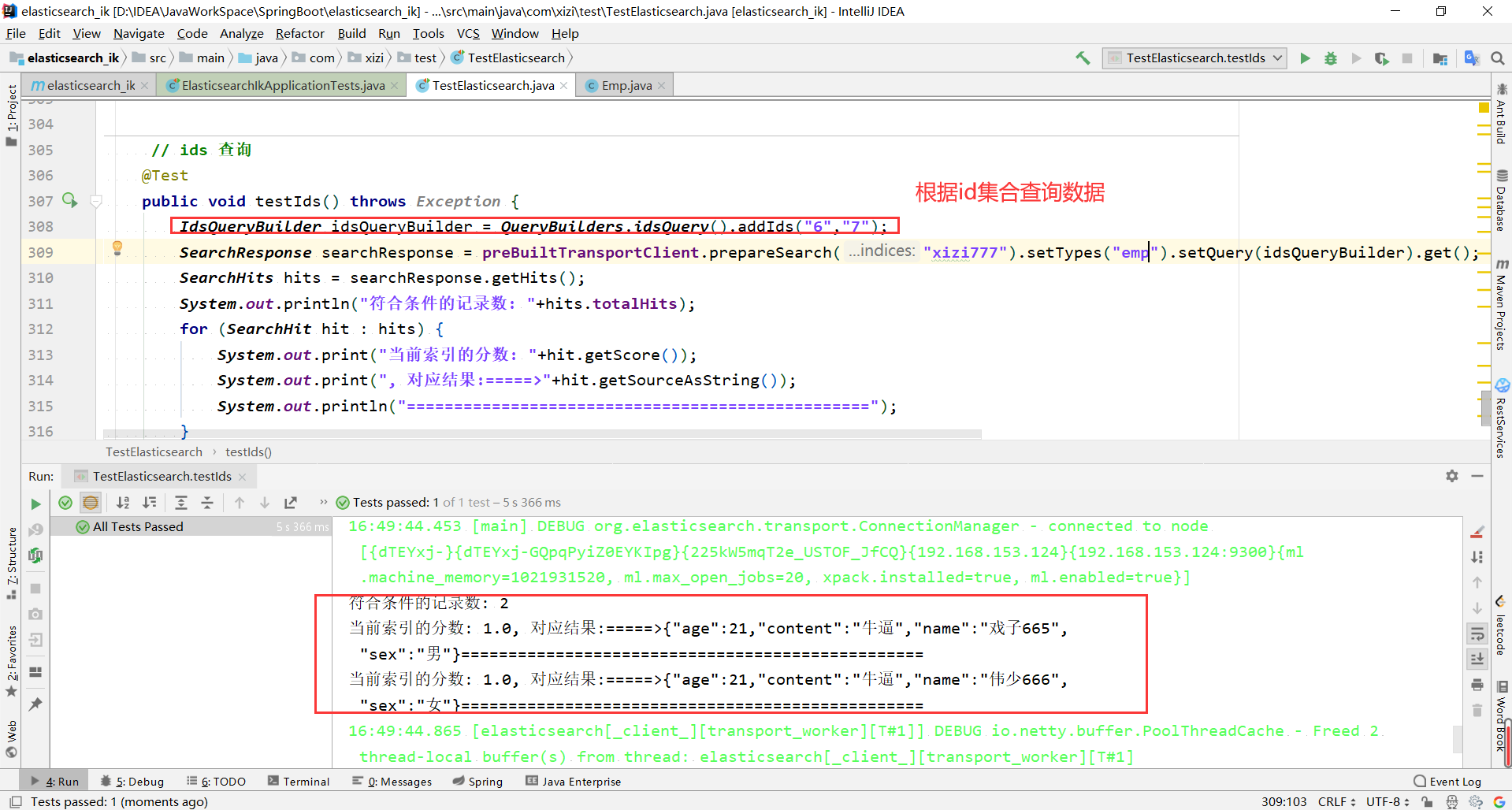Print the console output
This screenshot has width=1512, height=810.
point(1477,685)
